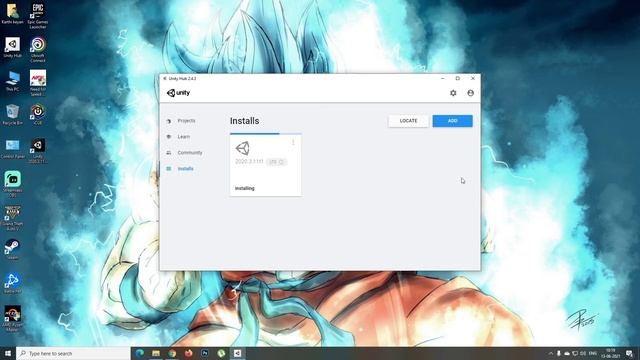This screenshot has width=640, height=360.
Task: Click the Unity Hub taskbar button
Action: (237, 353)
